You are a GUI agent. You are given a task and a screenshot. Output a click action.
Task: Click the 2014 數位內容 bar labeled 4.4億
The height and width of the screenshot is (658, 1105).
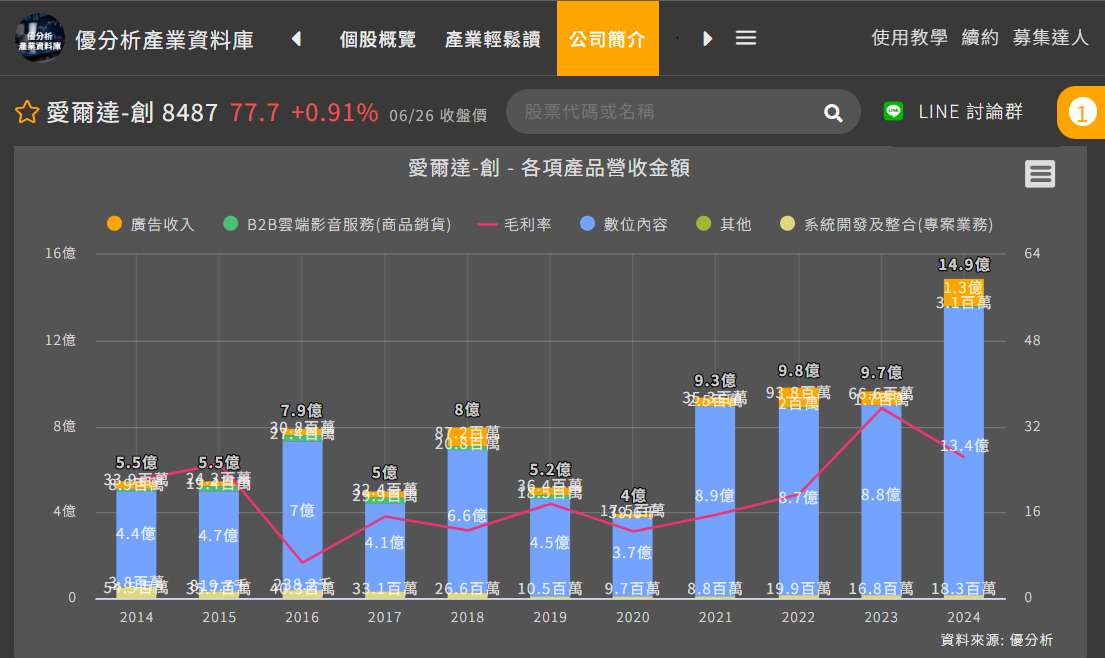pos(136,538)
